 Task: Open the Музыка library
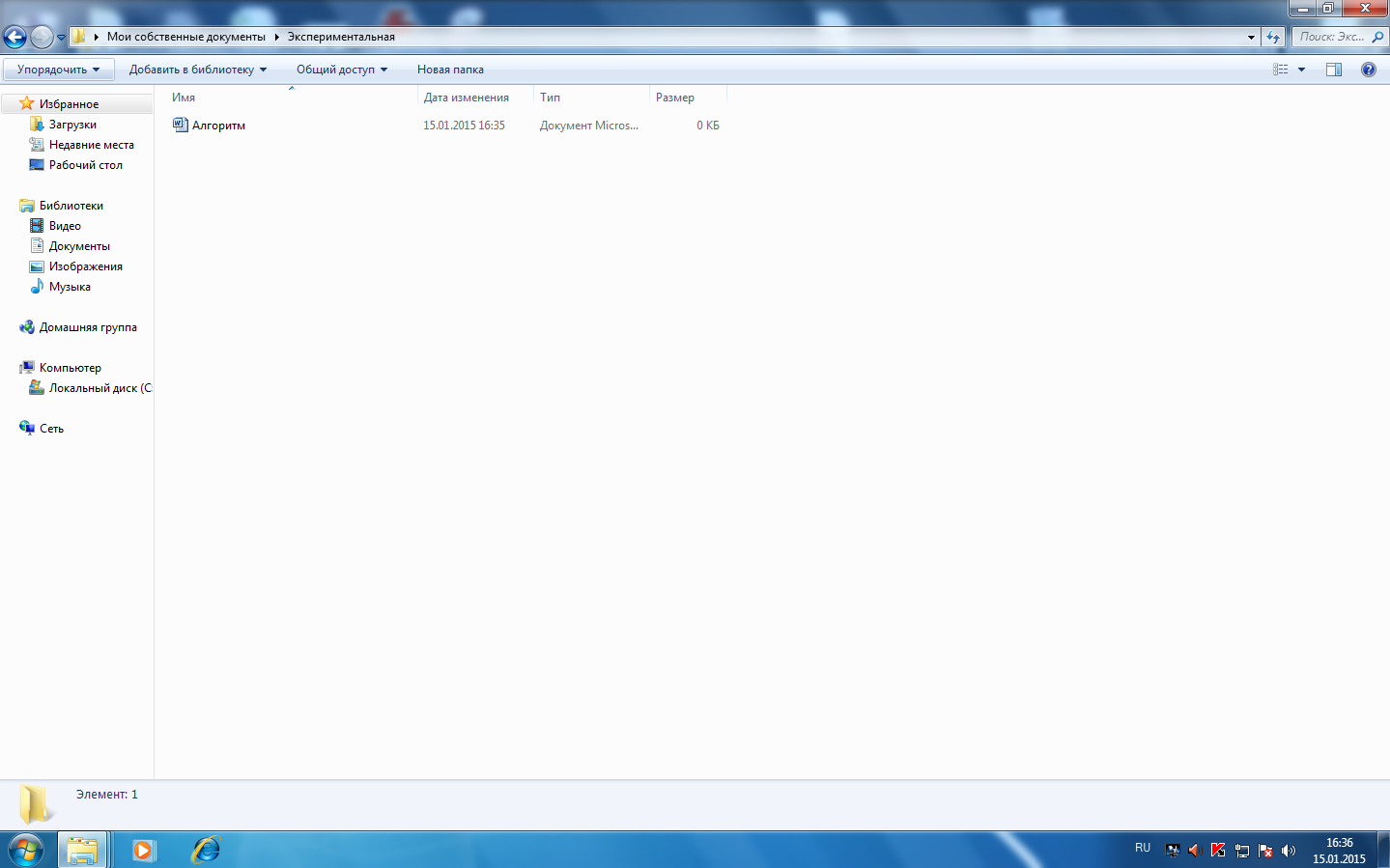click(x=70, y=287)
